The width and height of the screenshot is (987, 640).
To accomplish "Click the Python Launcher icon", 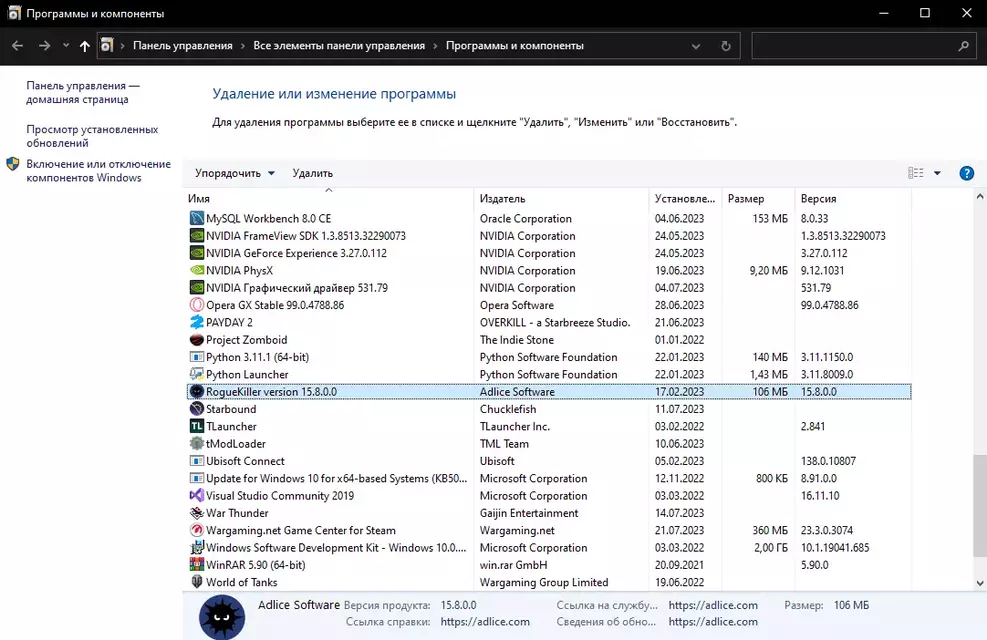I will [x=196, y=374].
